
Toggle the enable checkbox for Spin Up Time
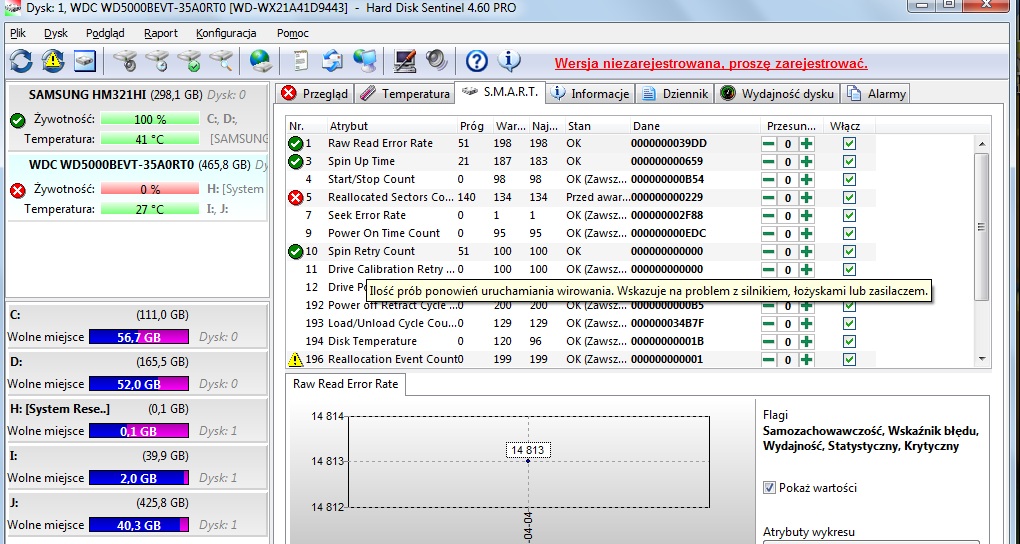[849, 162]
